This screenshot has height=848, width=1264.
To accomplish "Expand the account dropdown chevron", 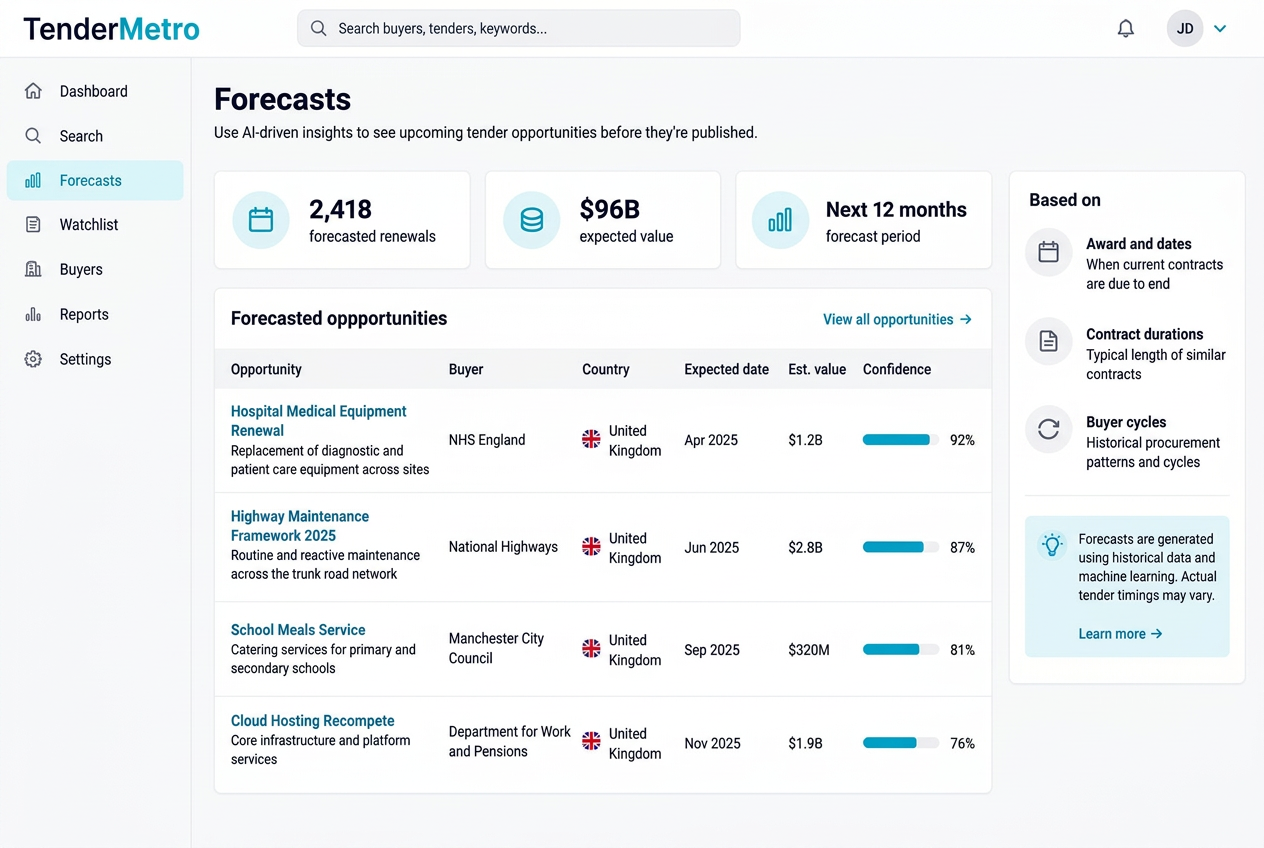I will (x=1220, y=29).
